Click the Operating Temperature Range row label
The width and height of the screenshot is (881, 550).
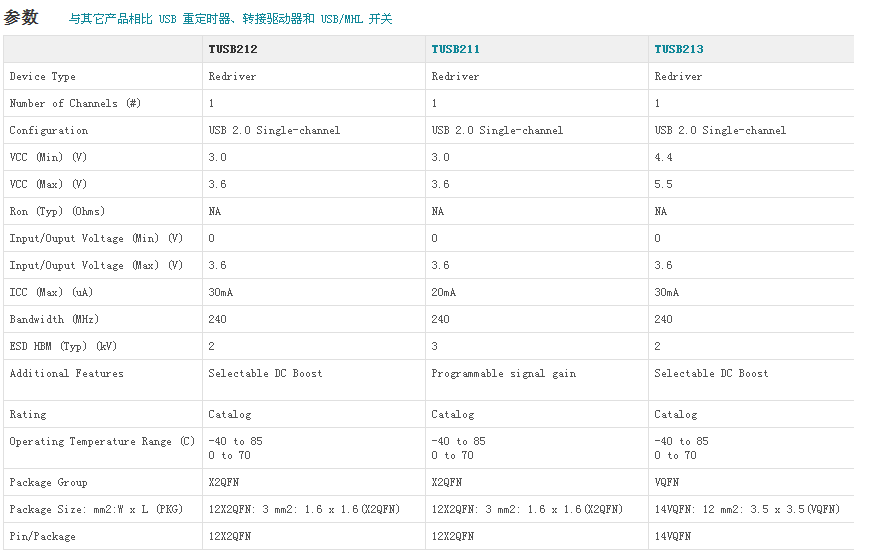pyautogui.click(x=103, y=441)
